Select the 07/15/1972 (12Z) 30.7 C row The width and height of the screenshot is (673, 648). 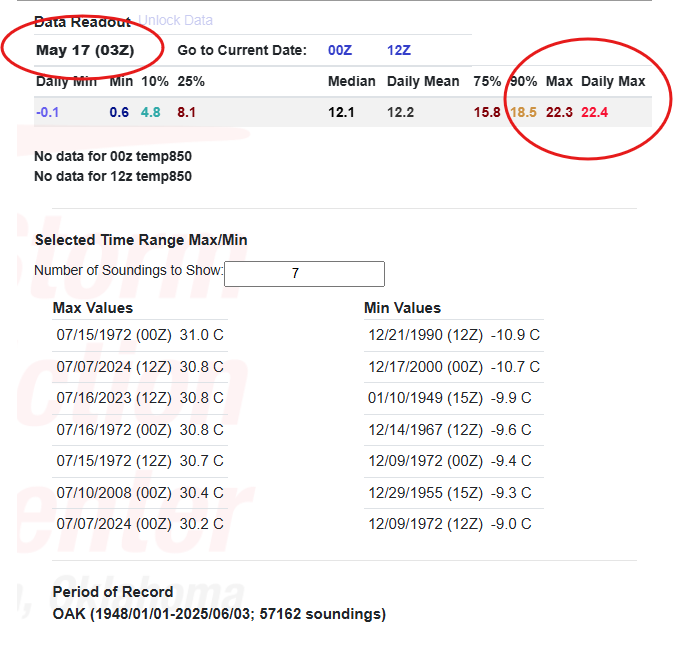[140, 461]
